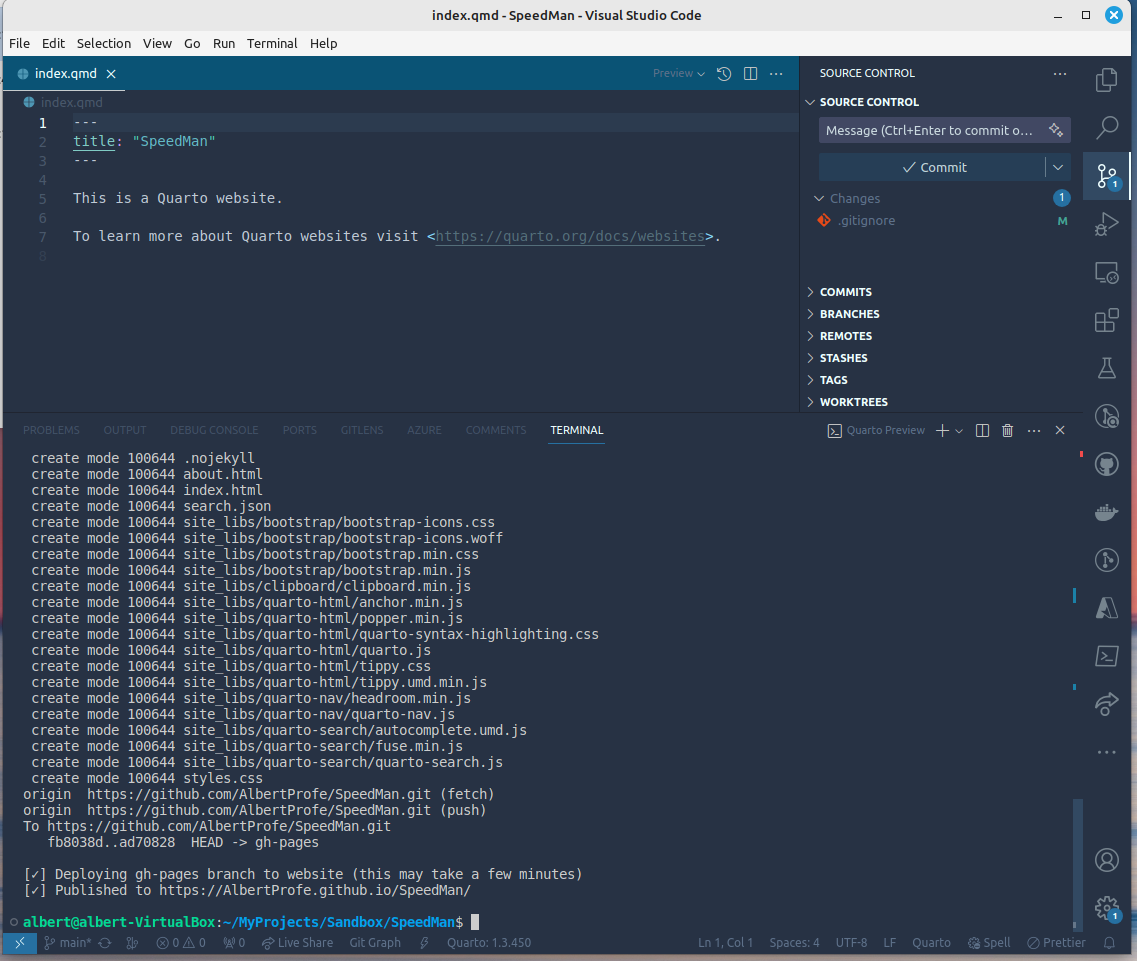Open GitLens Inspect view
Image resolution: width=1137 pixels, height=961 pixels.
pos(1107,416)
